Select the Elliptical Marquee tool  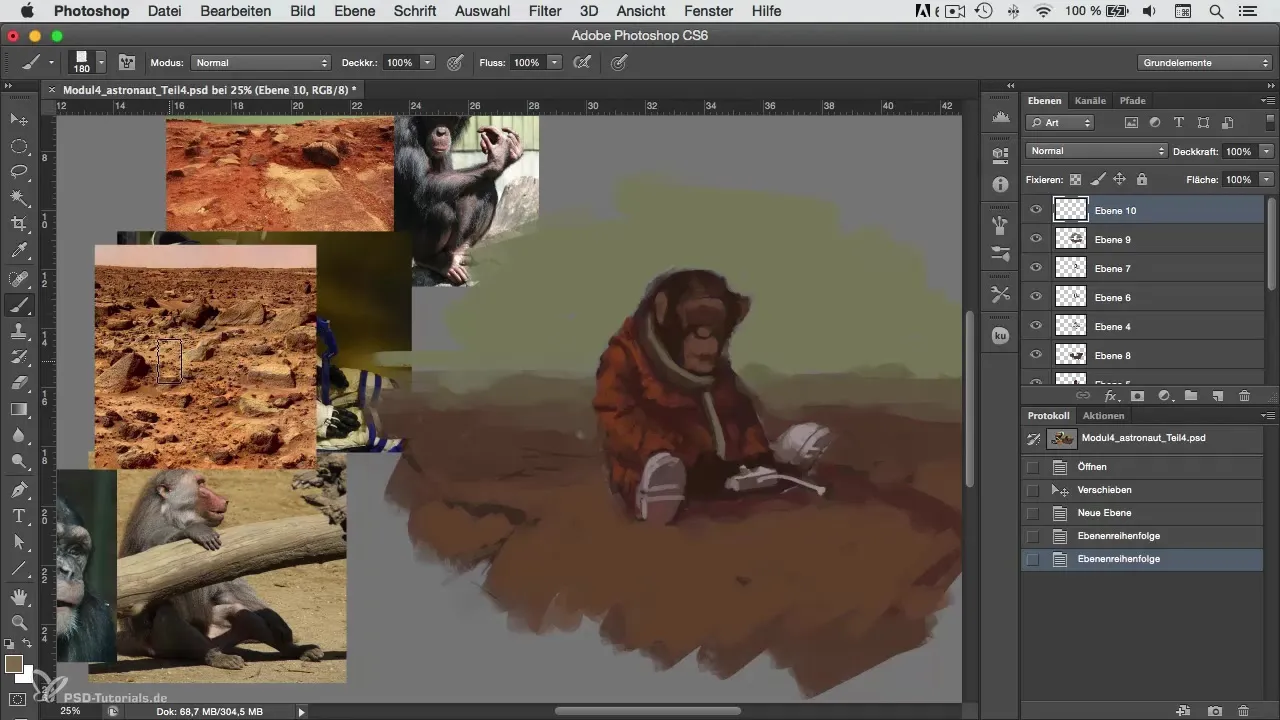click(x=19, y=146)
